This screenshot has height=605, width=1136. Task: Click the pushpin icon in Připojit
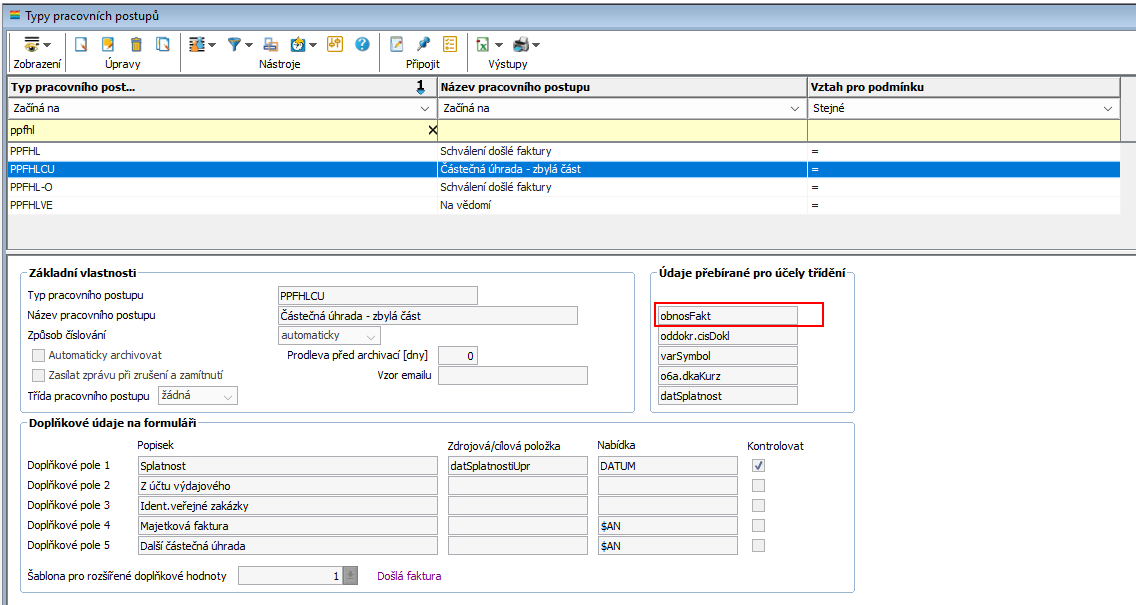[x=423, y=44]
